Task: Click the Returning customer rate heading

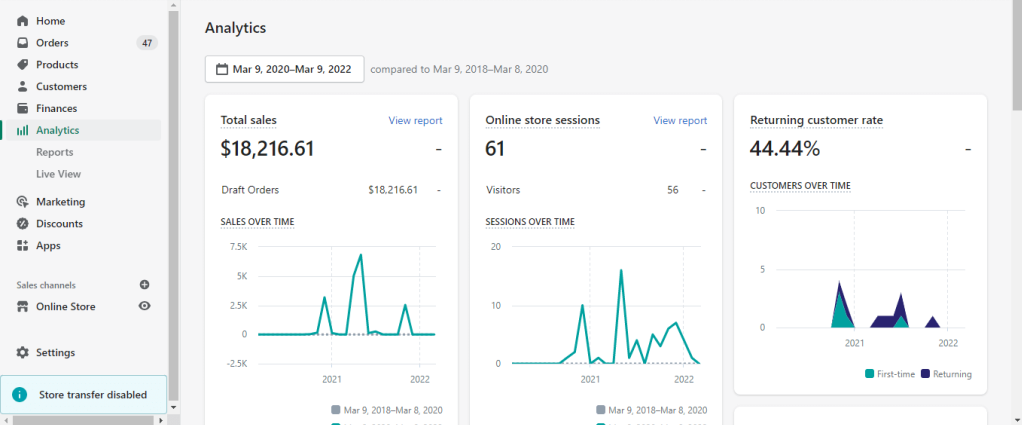Action: click(816, 121)
